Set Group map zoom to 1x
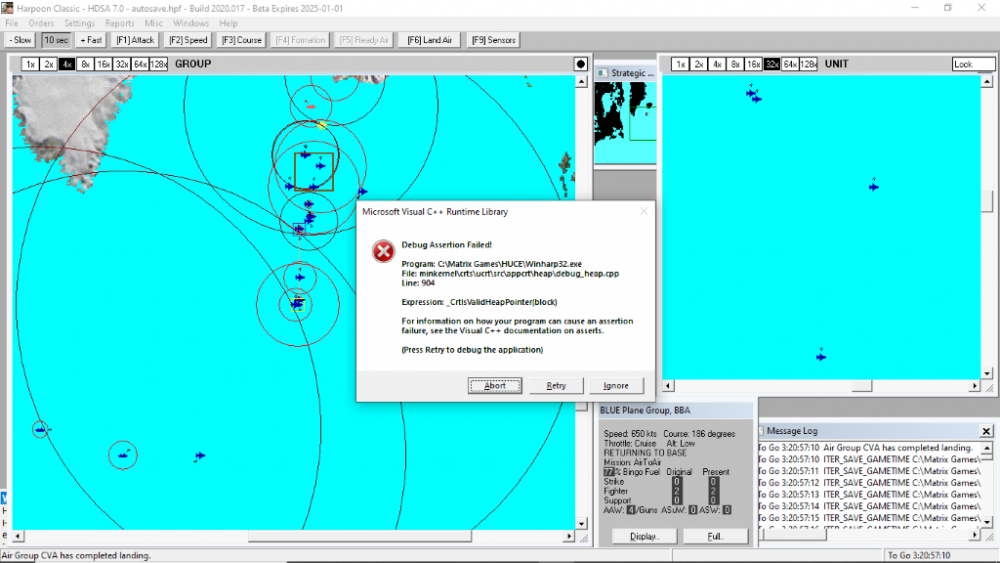 coord(30,64)
